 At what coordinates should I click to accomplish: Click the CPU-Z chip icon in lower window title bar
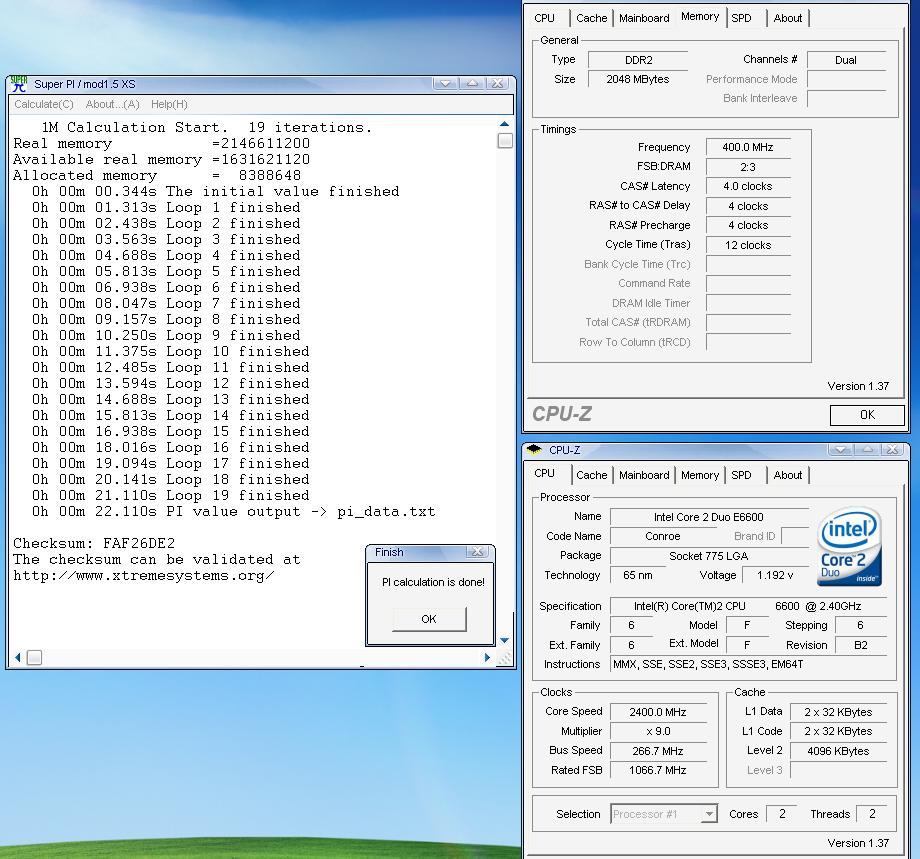click(533, 450)
